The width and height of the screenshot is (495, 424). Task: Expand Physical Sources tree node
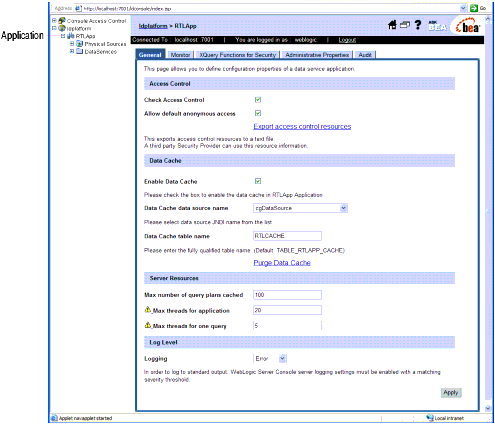click(x=72, y=44)
